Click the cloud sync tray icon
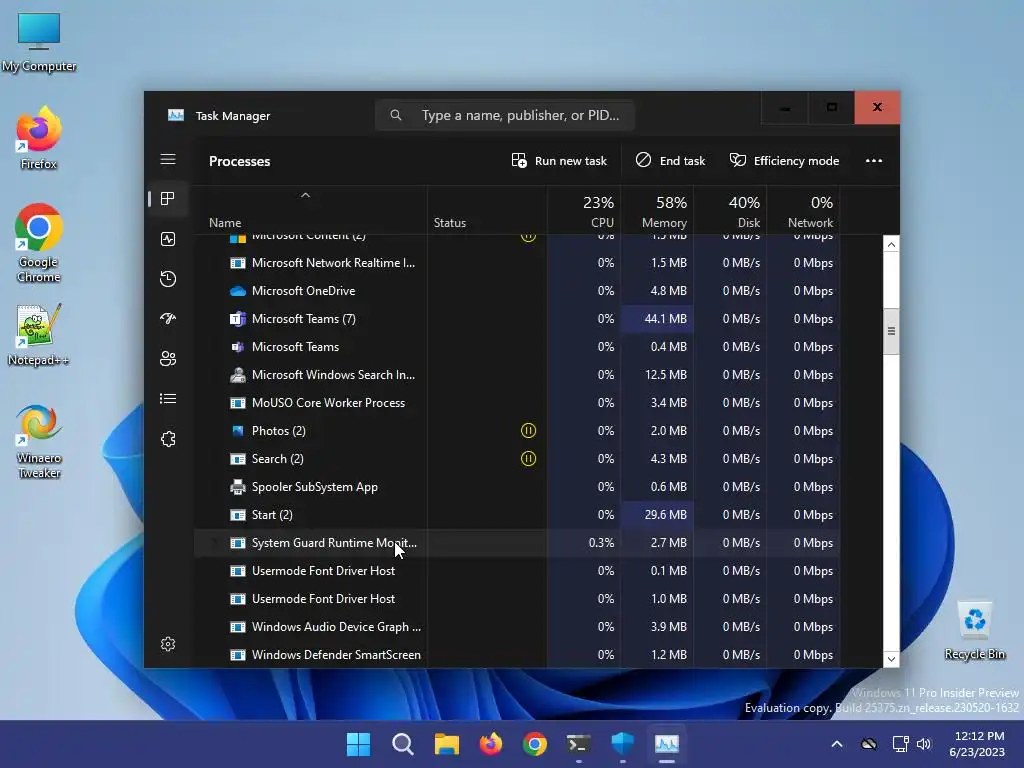Viewport: 1024px width, 768px height. [869, 744]
